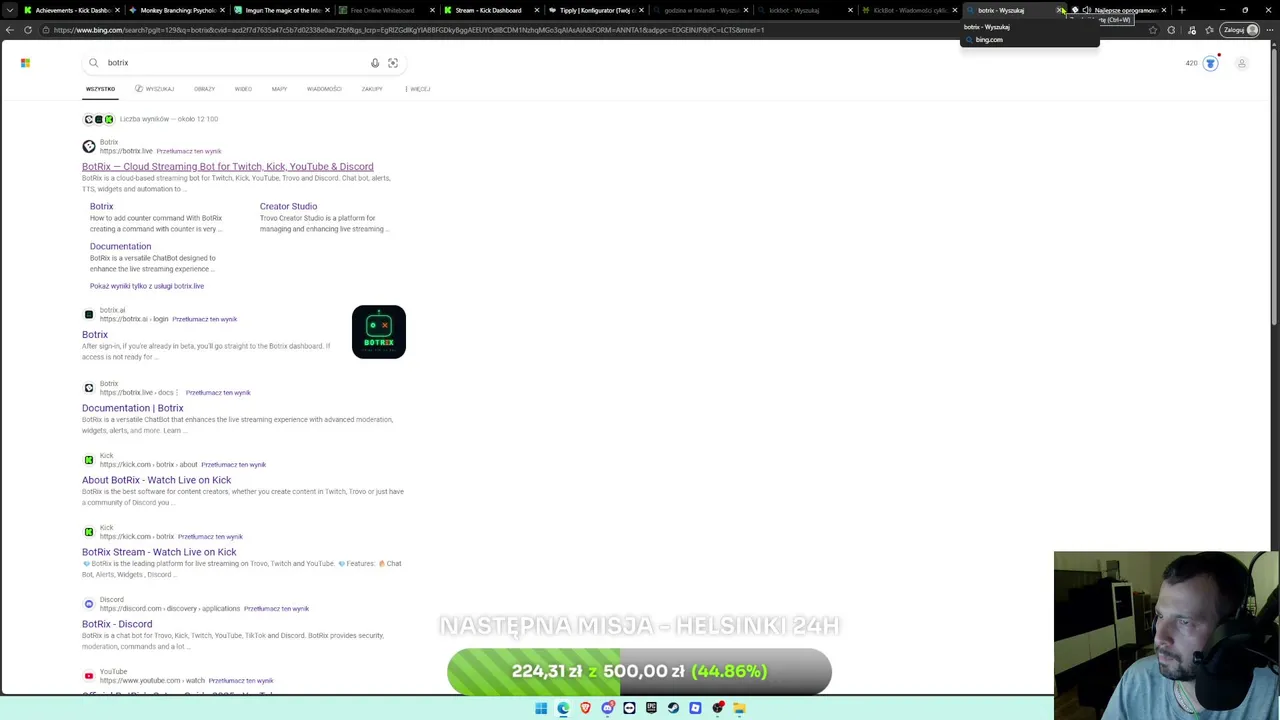Close the botrix - Wyszukaj tab
Screen dimensions: 1280x720
1060,10
